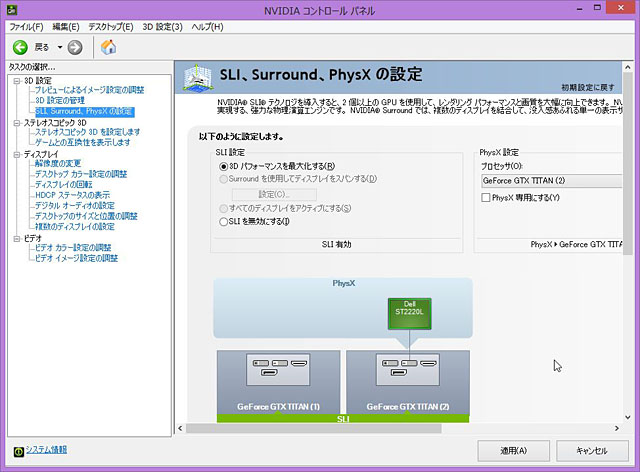This screenshot has width=640, height=472.
Task: Maximize the NVIDIA control panel window
Action: pos(597,7)
